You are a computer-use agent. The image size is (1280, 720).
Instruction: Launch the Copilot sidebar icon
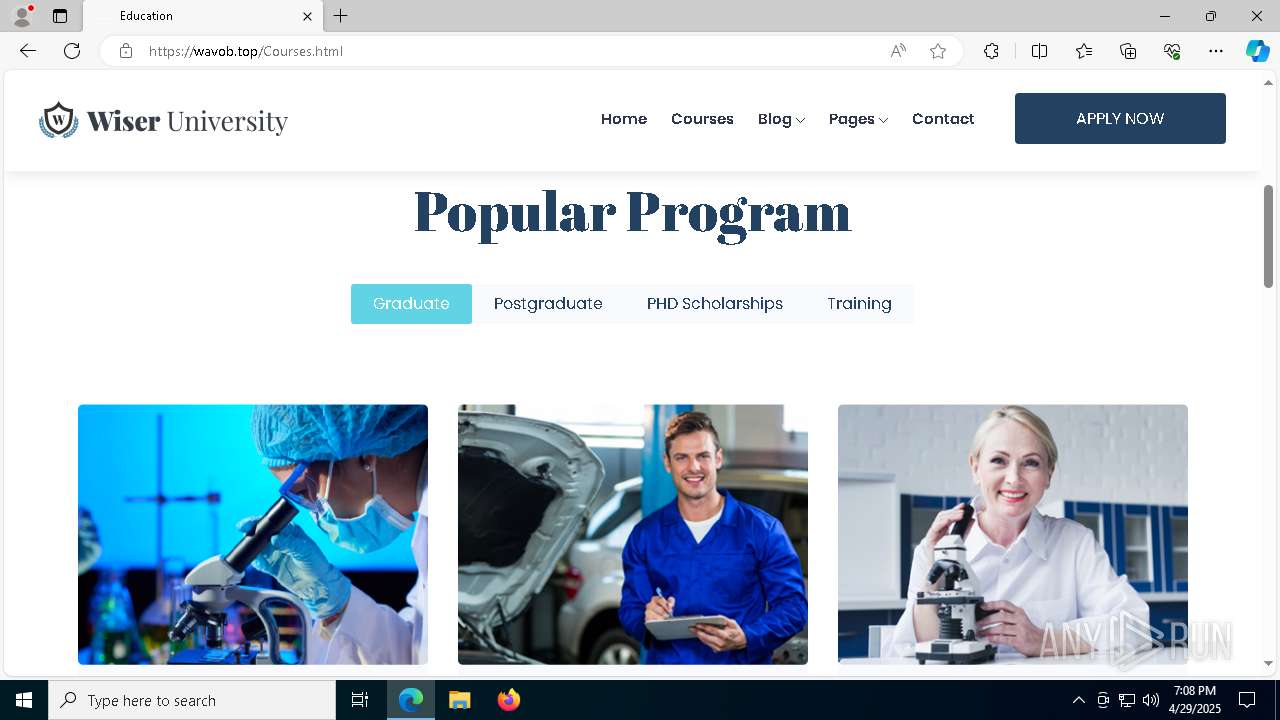point(1257,51)
